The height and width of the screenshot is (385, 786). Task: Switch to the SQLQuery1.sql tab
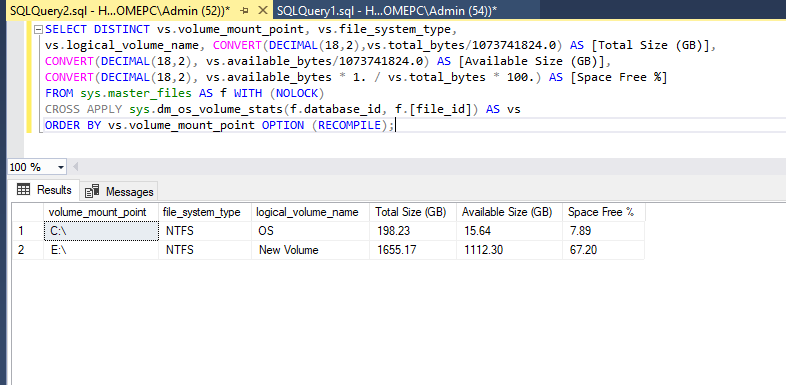click(386, 11)
